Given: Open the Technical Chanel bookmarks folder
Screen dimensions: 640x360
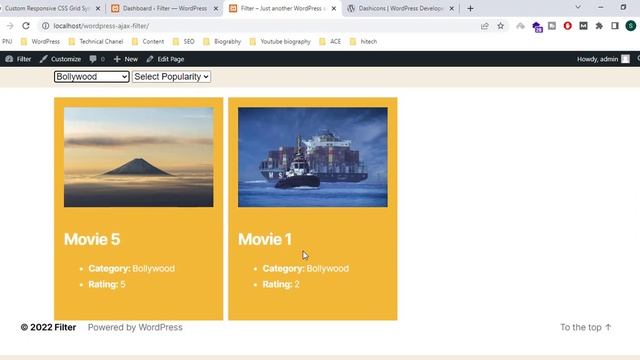Looking at the screenshot, I should pos(96,42).
